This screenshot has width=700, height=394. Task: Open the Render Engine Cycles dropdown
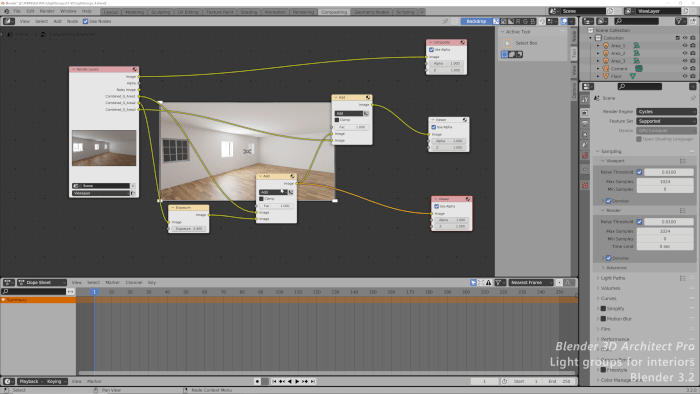[x=666, y=112]
